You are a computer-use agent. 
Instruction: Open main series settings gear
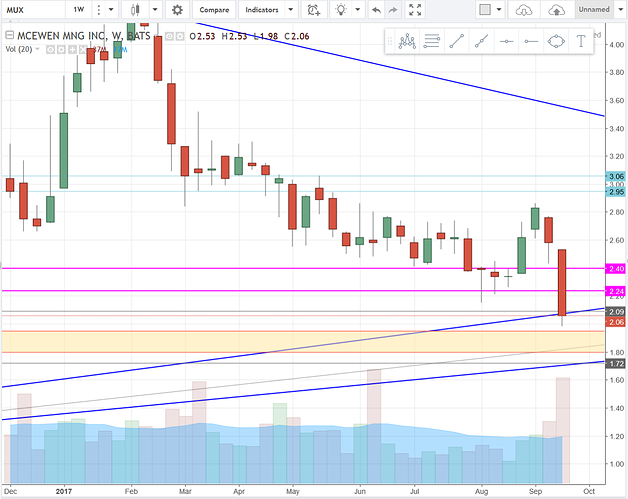coord(180,37)
